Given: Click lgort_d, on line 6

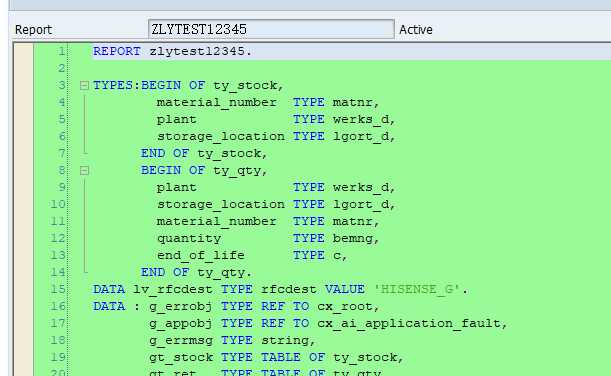Looking at the screenshot, I should click(x=364, y=137).
